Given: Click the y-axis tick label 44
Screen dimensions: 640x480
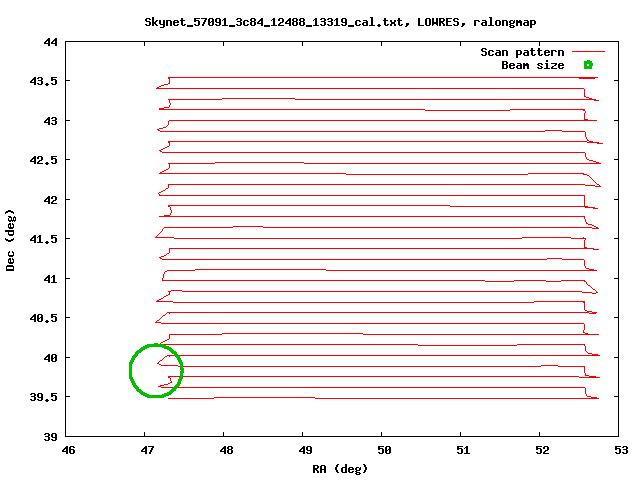Looking at the screenshot, I should [x=51, y=42].
